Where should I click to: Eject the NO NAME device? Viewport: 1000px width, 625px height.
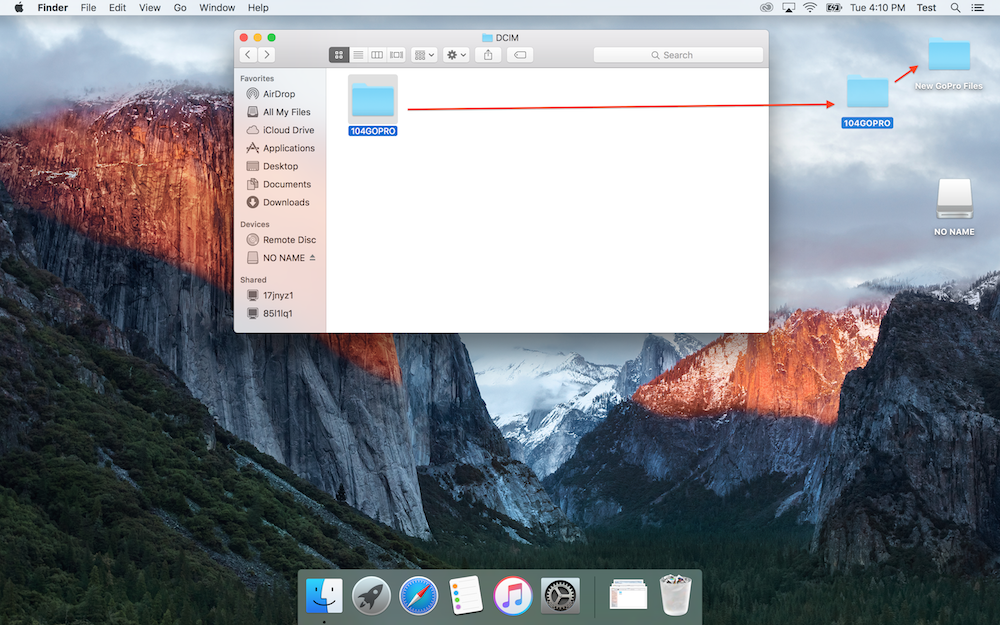(313, 257)
